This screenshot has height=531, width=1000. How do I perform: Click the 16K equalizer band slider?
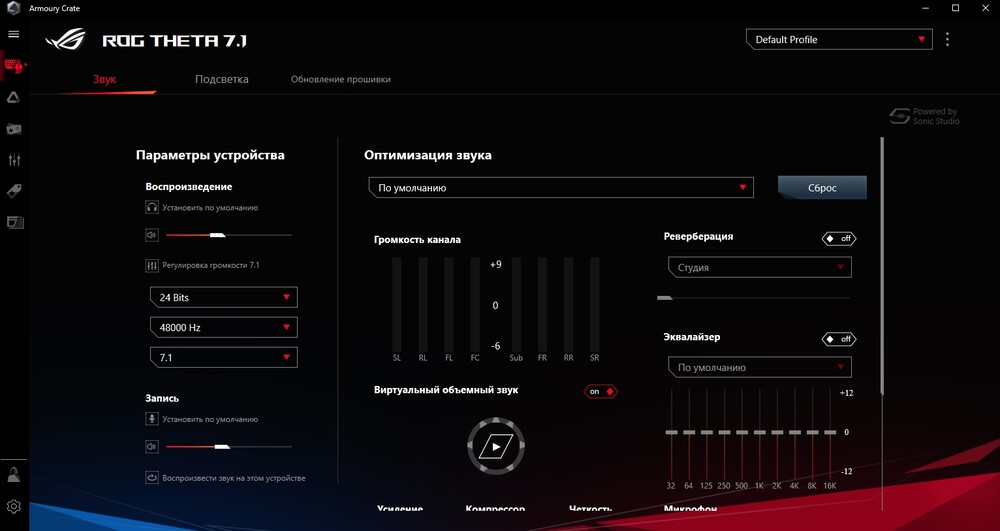[x=830, y=432]
